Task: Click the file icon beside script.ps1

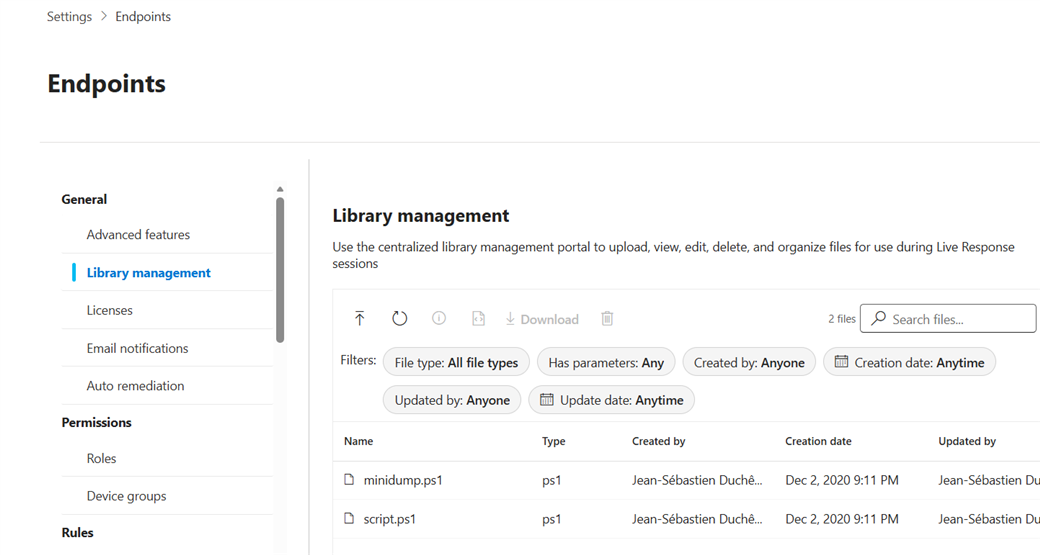Action: point(349,519)
